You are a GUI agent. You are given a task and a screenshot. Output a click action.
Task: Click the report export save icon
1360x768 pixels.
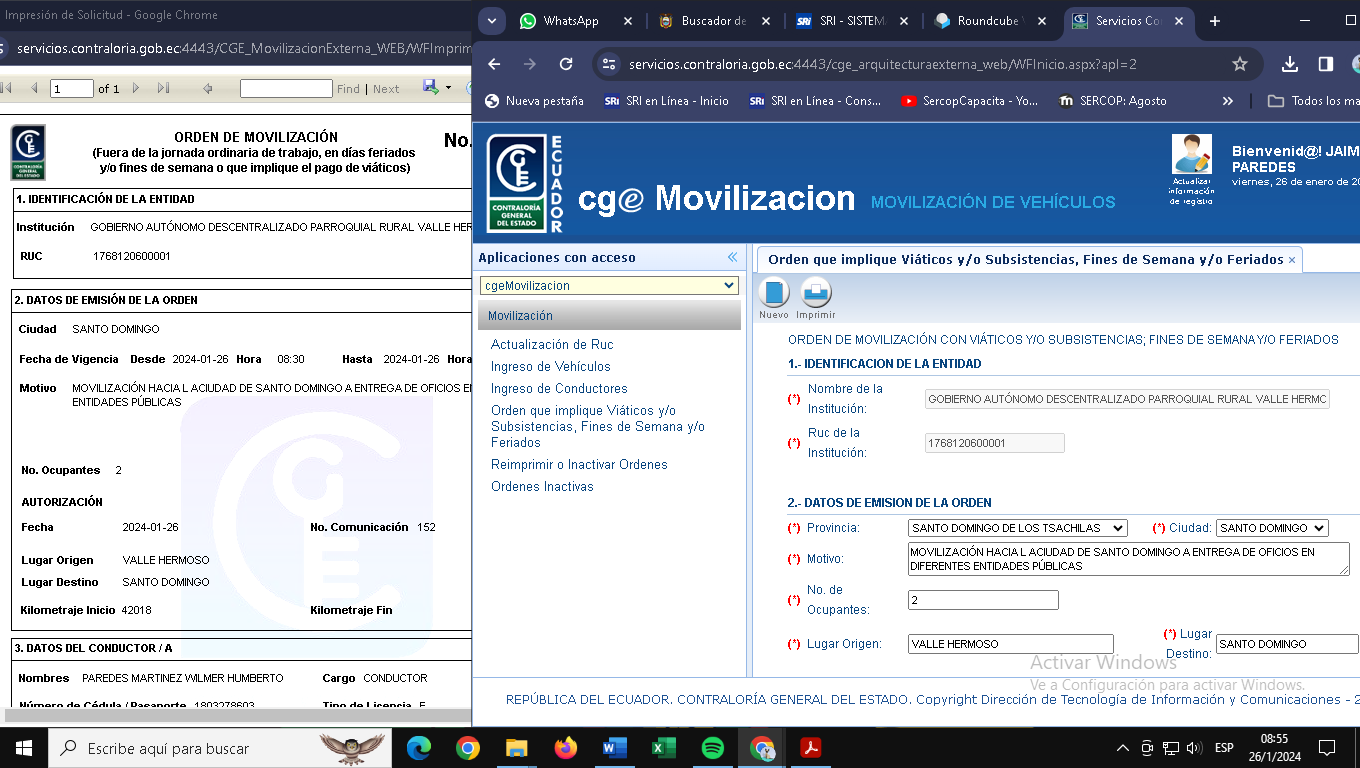(x=431, y=88)
